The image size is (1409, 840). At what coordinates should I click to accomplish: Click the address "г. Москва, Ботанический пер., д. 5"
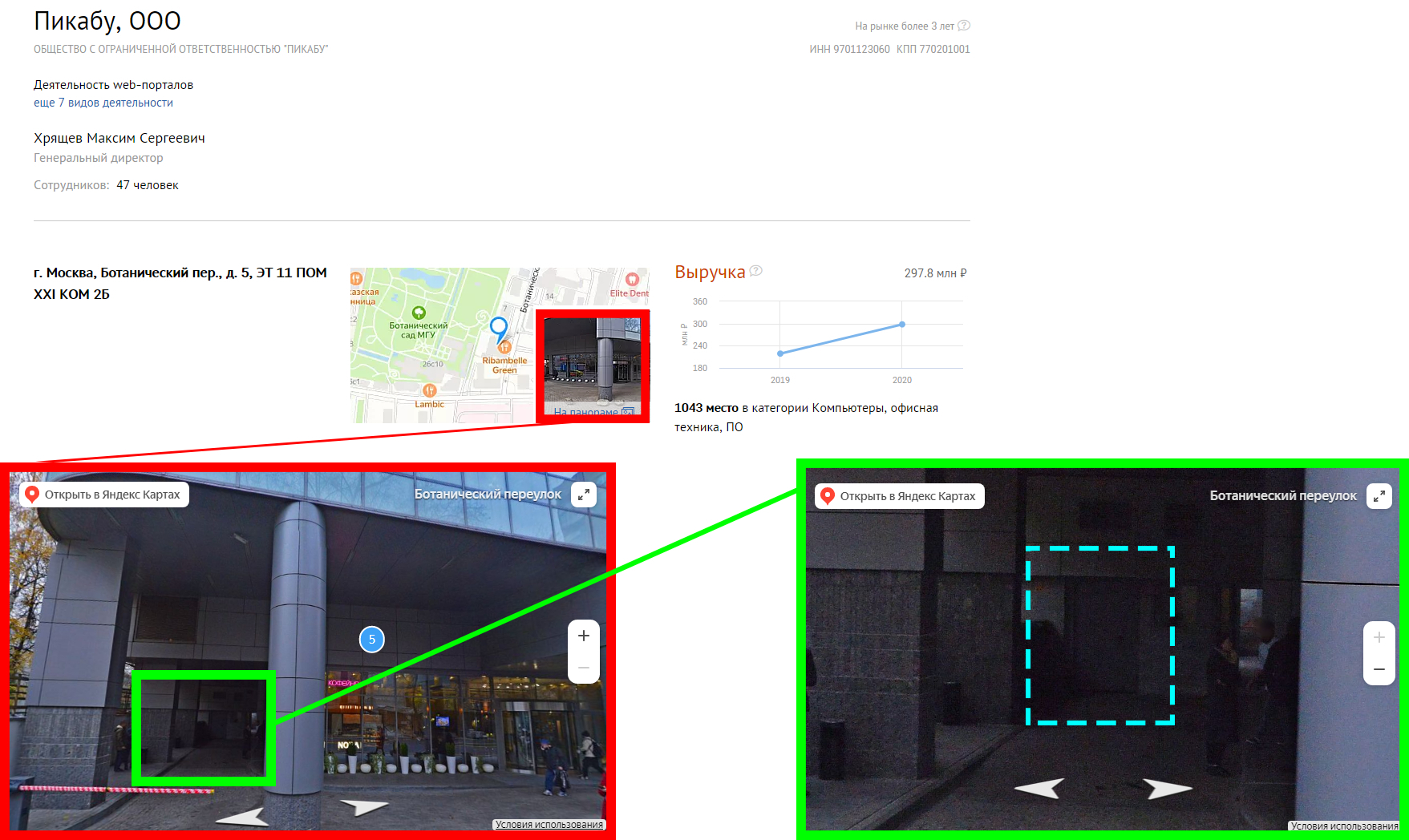click(x=135, y=273)
